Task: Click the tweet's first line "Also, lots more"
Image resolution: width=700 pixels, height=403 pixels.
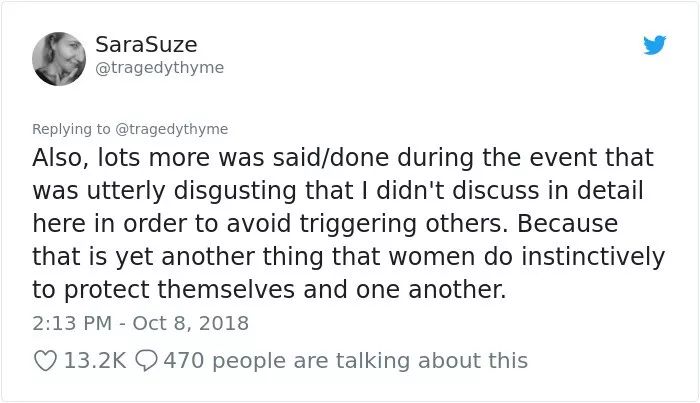Action: tap(121, 158)
